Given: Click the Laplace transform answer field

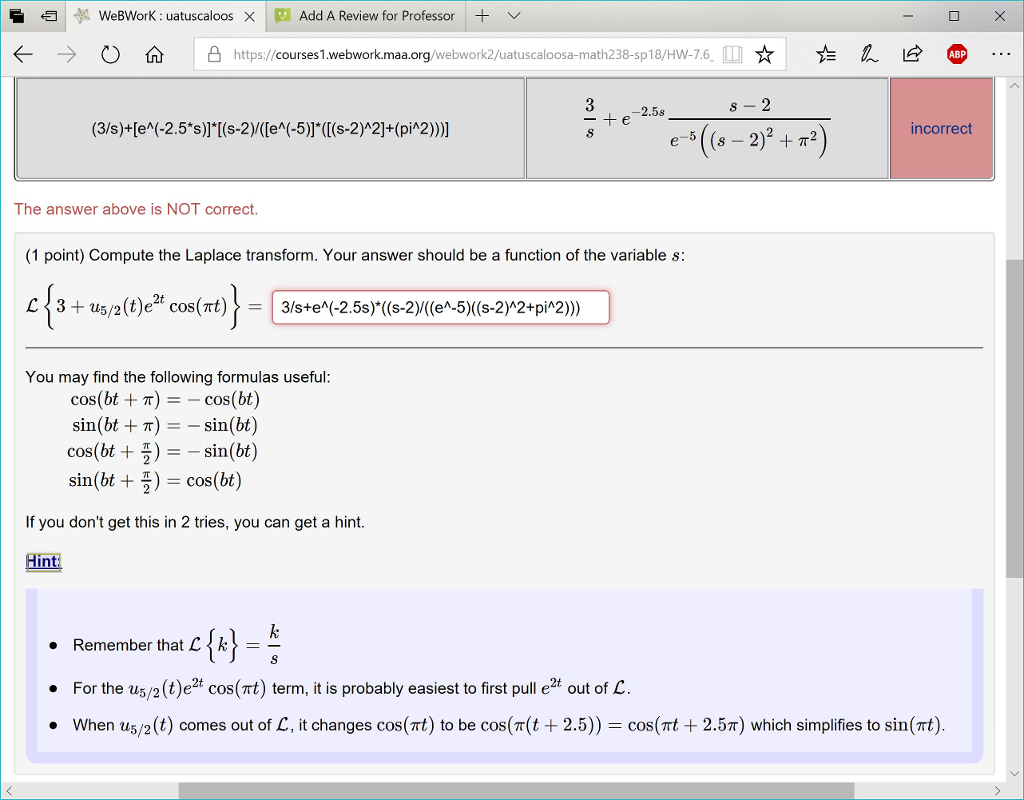Looking at the screenshot, I should point(440,307).
